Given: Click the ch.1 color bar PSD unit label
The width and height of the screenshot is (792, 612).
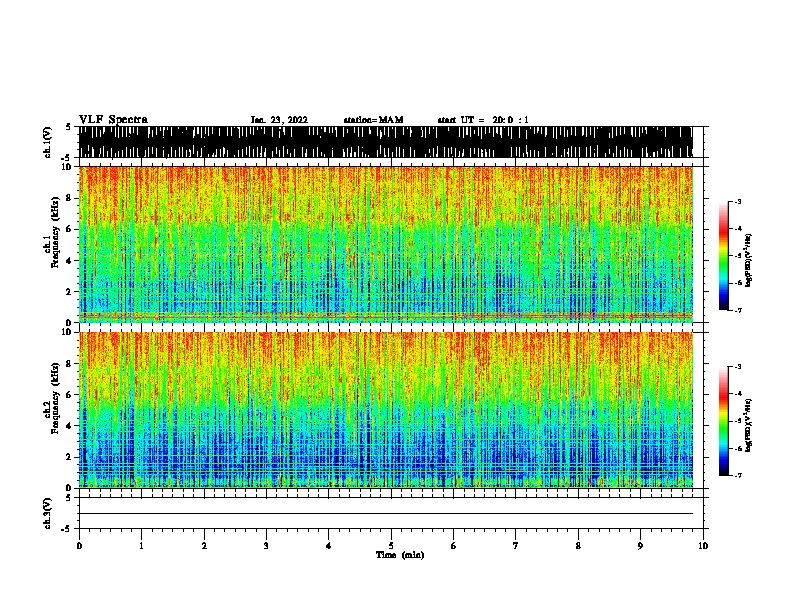Looking at the screenshot, I should click(749, 261).
